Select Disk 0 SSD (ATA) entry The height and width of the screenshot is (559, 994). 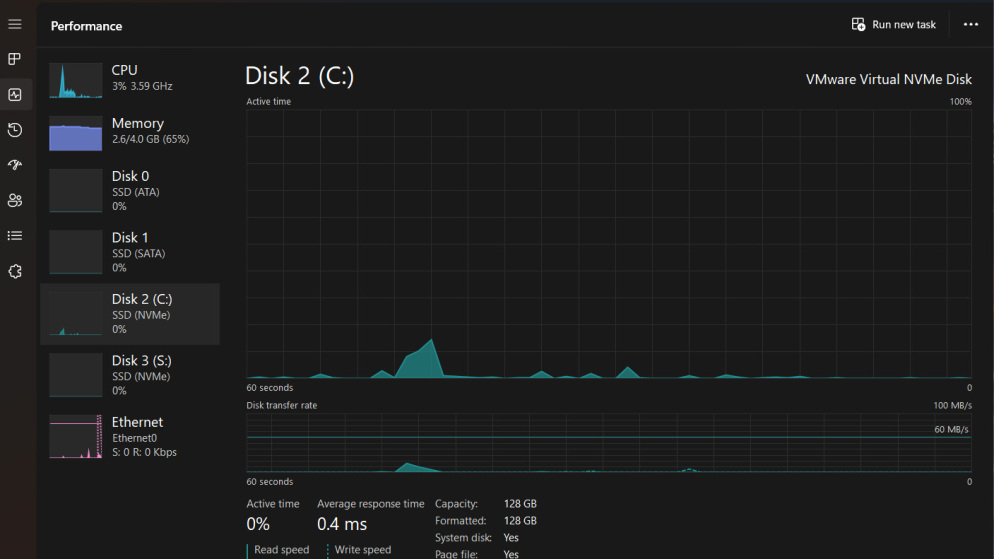(x=130, y=191)
